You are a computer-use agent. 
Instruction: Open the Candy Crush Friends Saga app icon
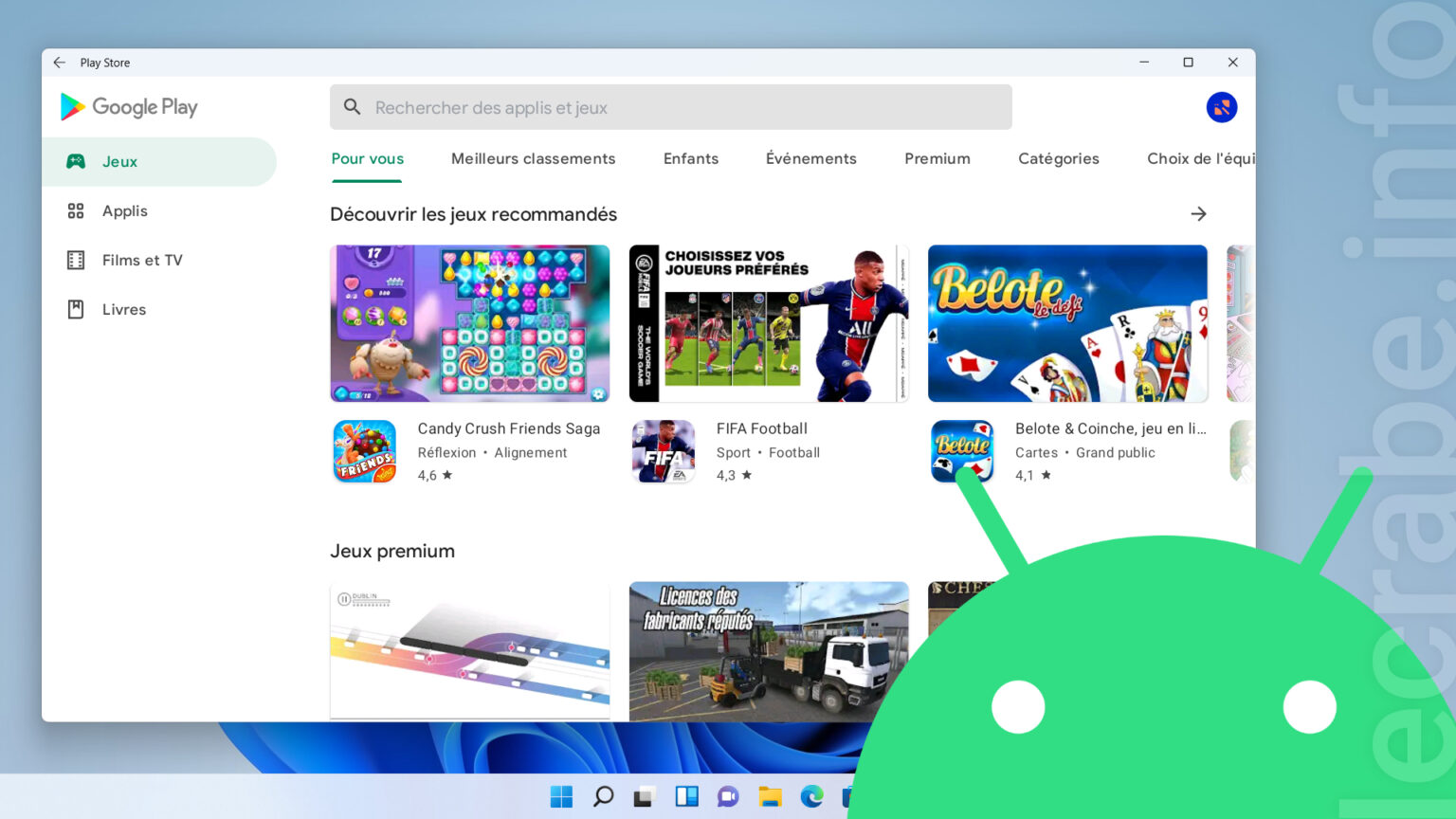364,451
